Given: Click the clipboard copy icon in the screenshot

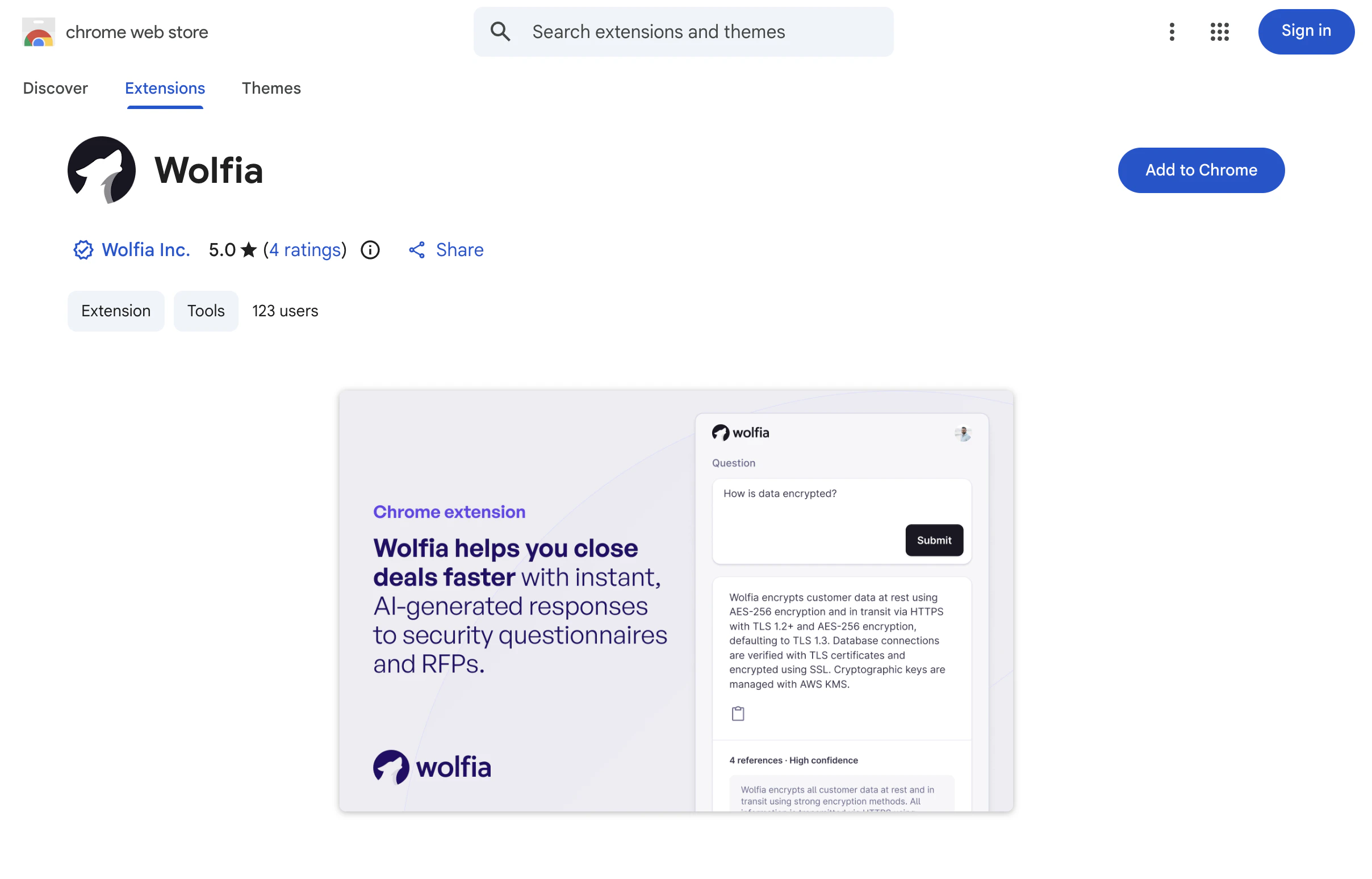Looking at the screenshot, I should click(x=738, y=713).
